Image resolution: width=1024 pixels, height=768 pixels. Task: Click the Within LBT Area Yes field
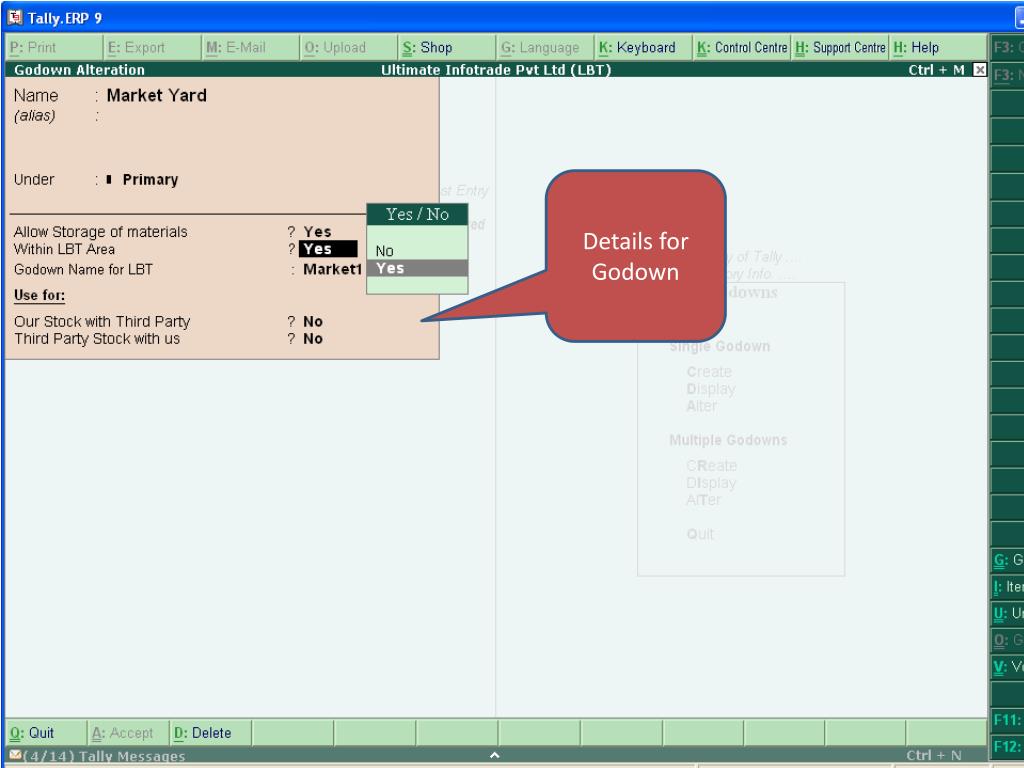tap(328, 249)
